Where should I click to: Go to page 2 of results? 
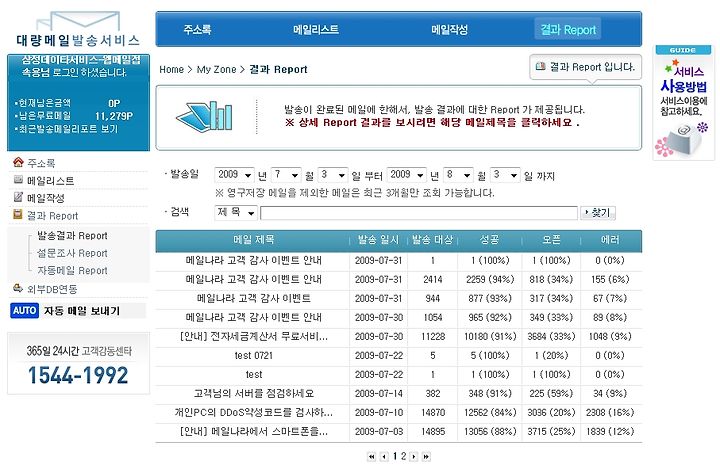click(x=403, y=456)
